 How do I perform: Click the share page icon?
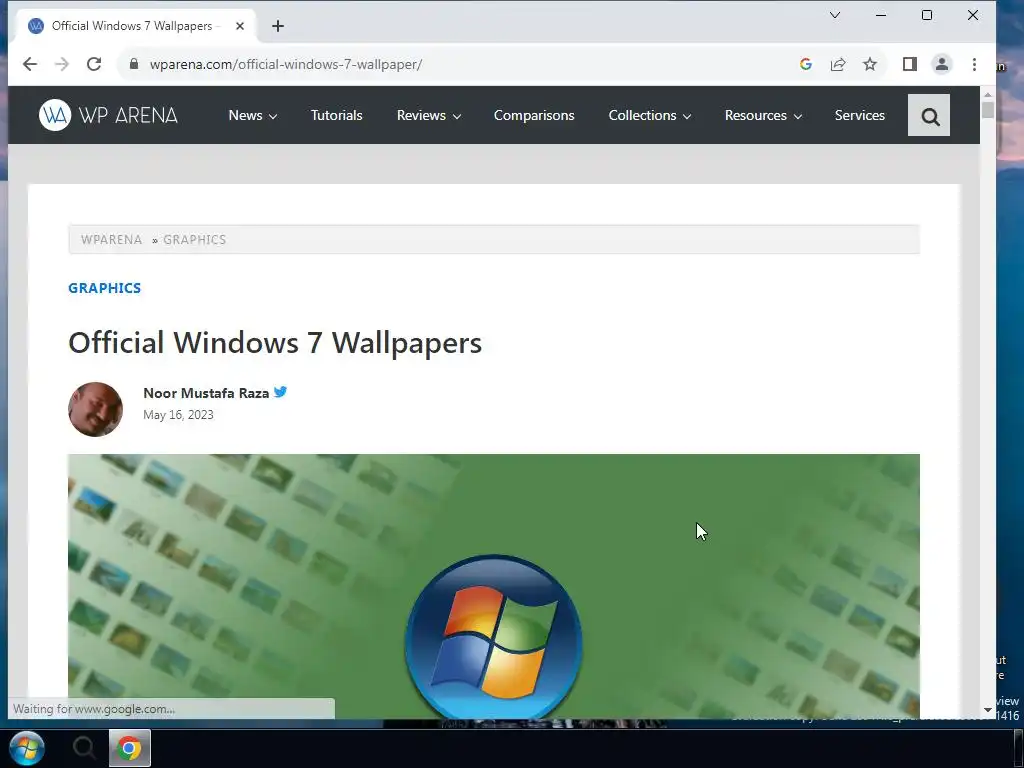coord(838,64)
